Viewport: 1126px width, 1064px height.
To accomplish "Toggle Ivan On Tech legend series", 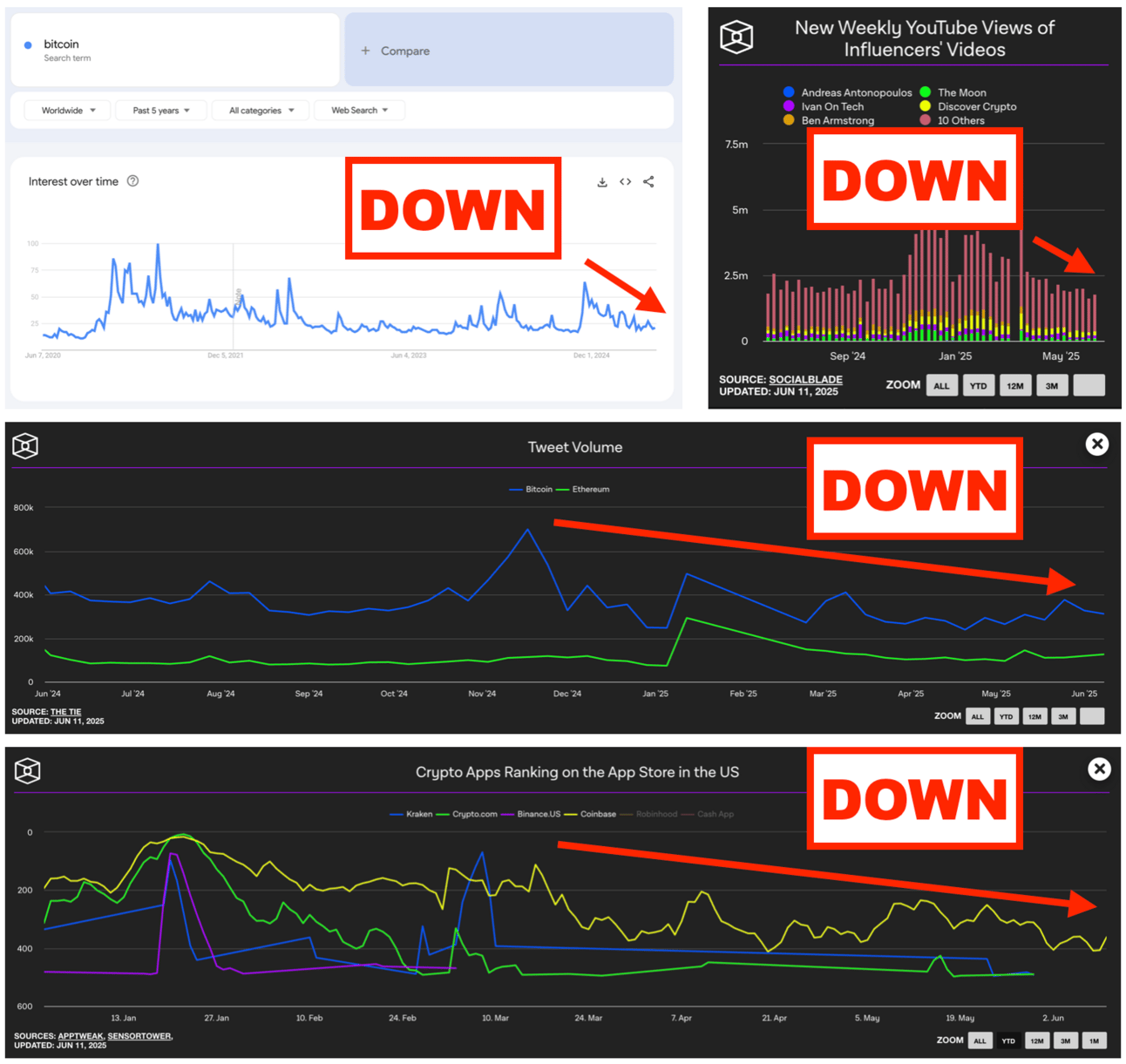I will [x=824, y=106].
